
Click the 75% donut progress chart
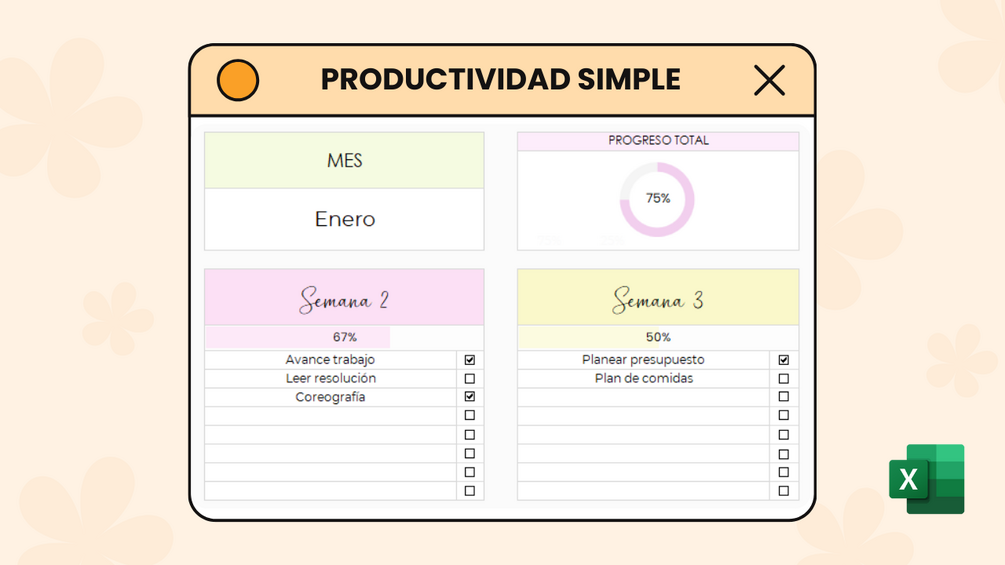(657, 199)
